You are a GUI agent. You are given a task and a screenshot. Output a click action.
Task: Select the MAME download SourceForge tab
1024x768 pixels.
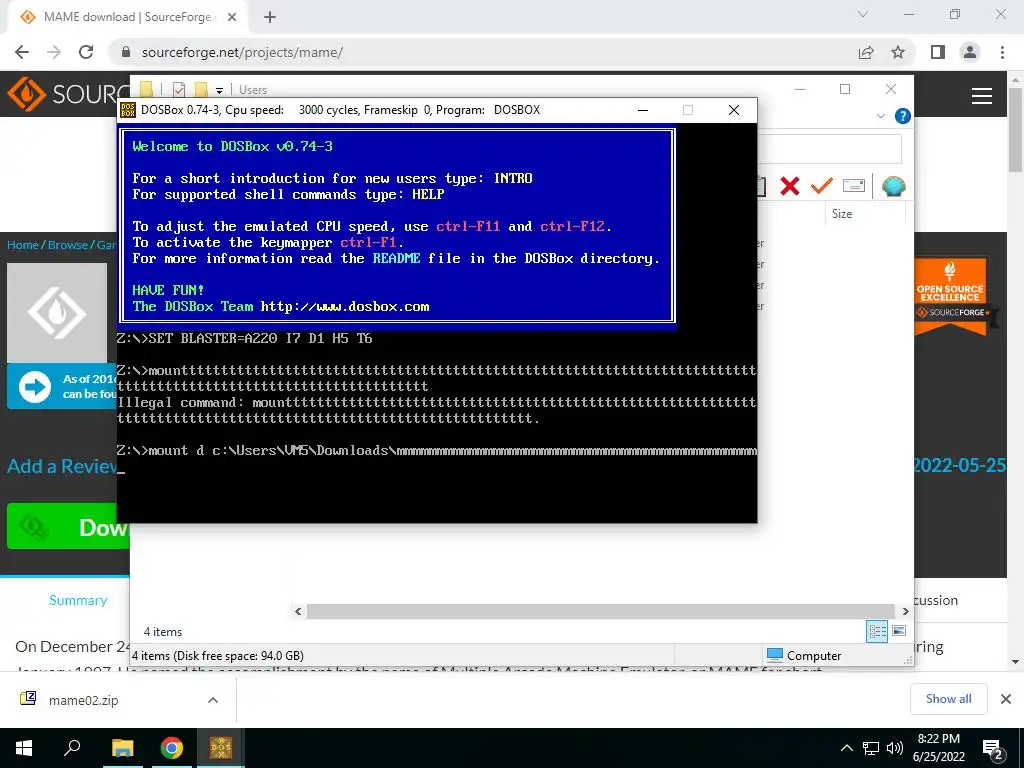[127, 17]
